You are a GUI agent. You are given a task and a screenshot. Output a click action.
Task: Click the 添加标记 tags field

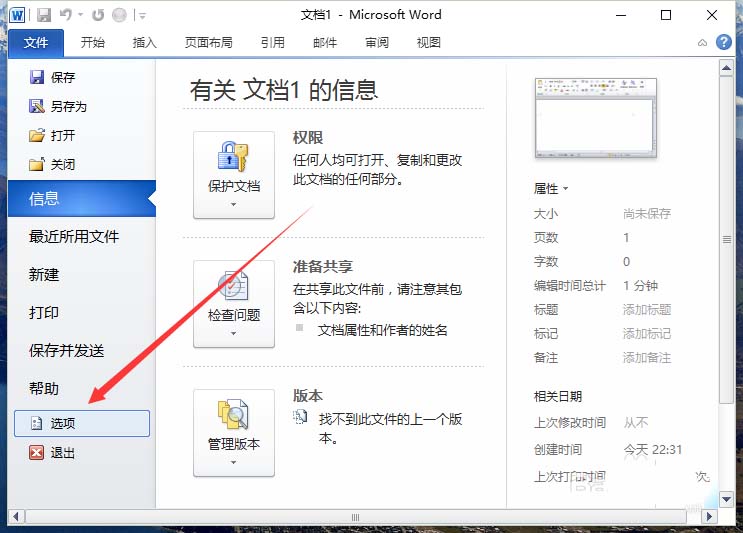(x=646, y=334)
